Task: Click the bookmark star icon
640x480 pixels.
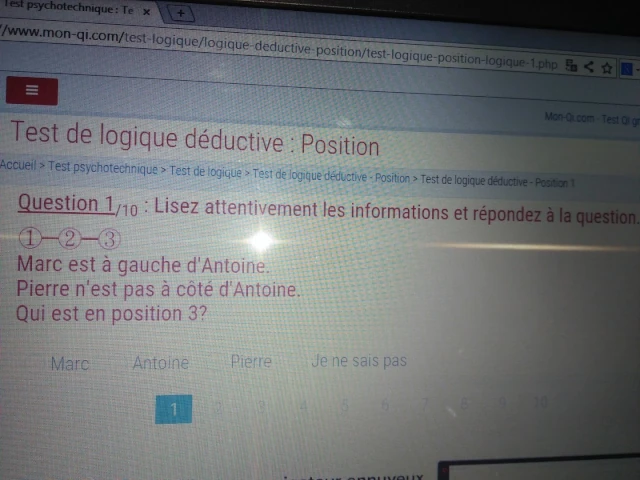Action: click(605, 68)
